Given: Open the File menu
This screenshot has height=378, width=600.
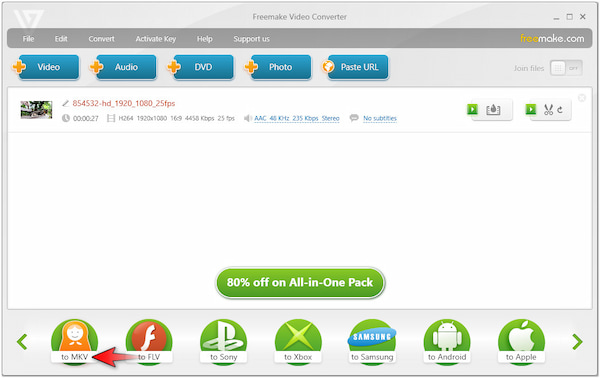Looking at the screenshot, I should coord(28,39).
